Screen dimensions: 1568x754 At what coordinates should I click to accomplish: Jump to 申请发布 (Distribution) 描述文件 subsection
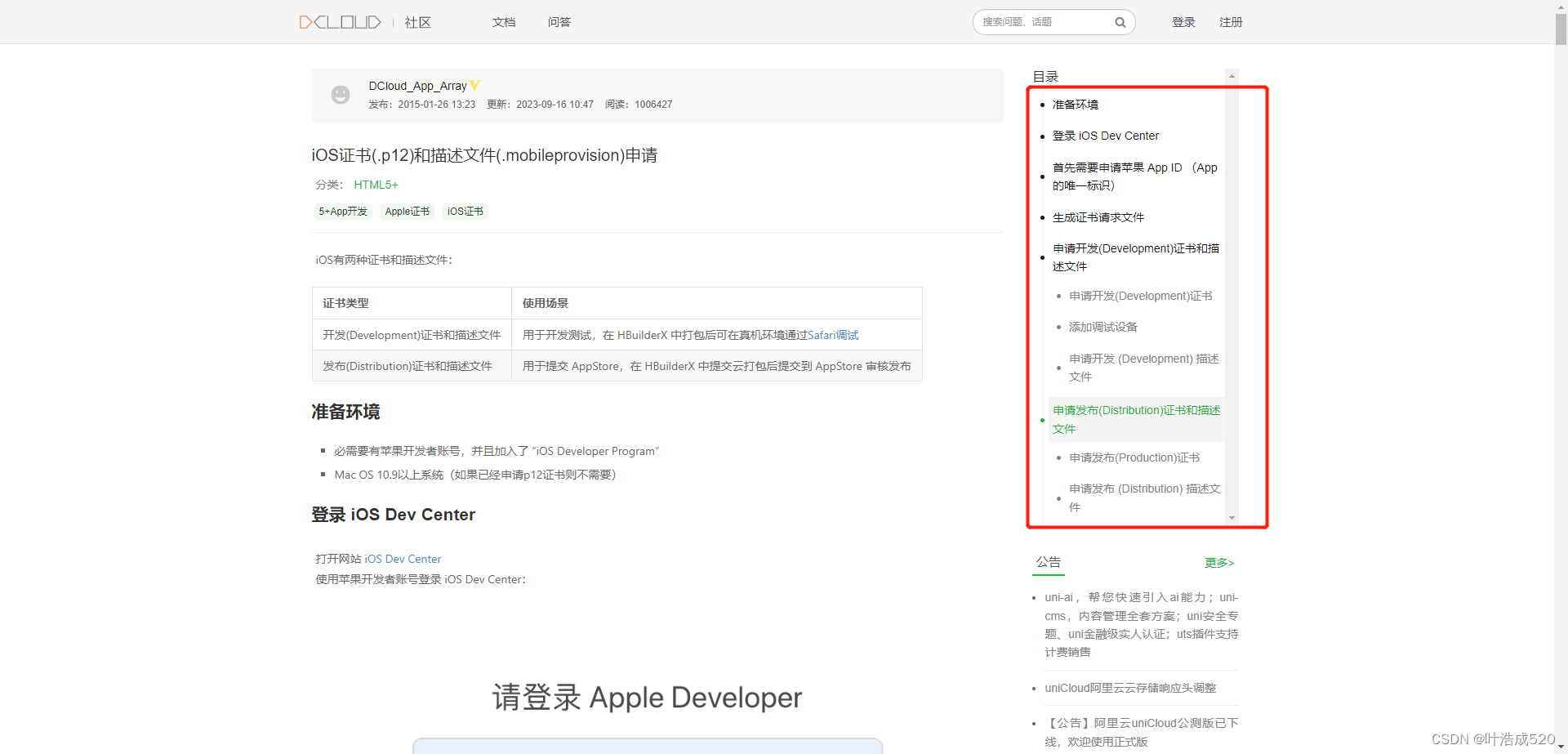[1144, 497]
